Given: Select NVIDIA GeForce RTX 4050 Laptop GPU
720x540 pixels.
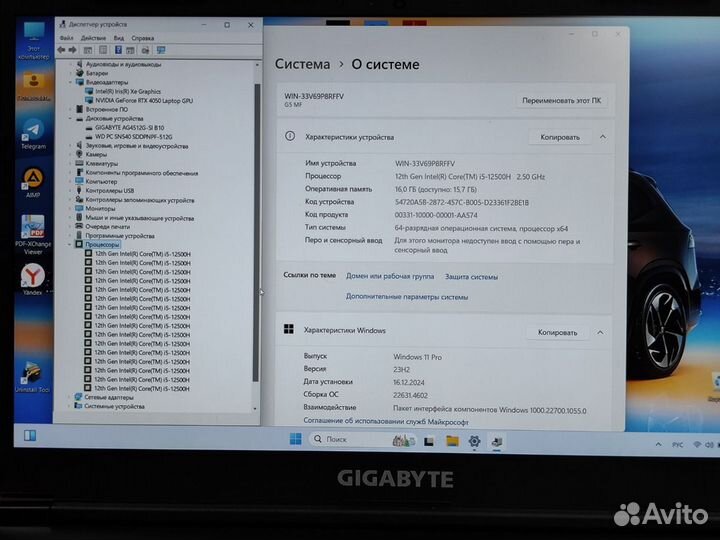Looking at the screenshot, I should point(144,100).
